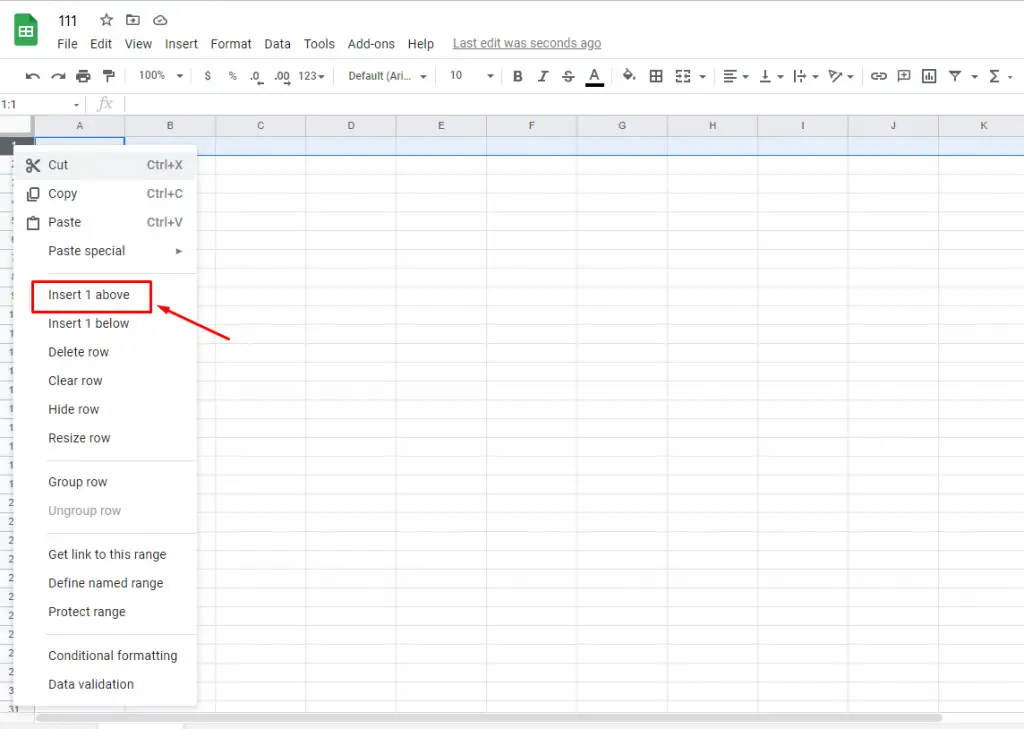Open text rotation dropdown
This screenshot has width=1024, height=729.
point(840,76)
